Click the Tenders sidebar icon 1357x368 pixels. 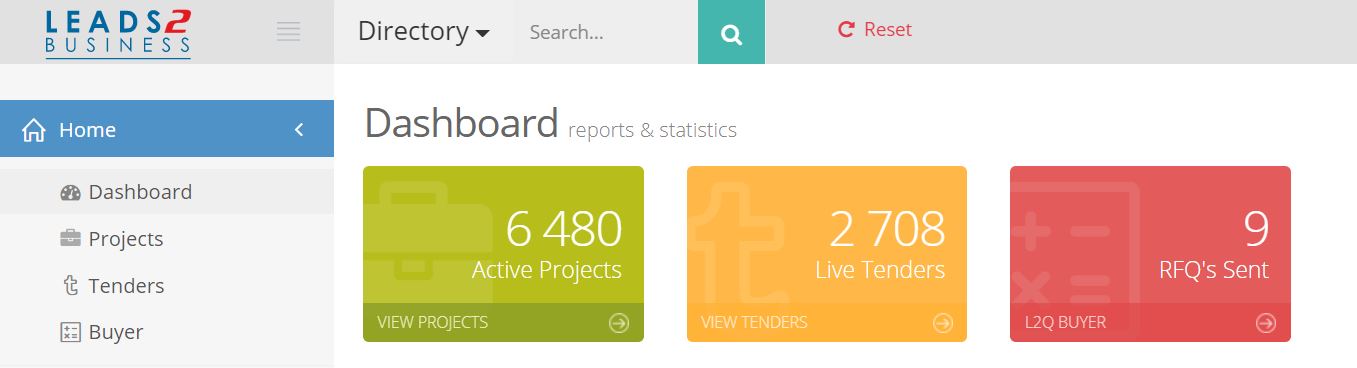tap(70, 286)
